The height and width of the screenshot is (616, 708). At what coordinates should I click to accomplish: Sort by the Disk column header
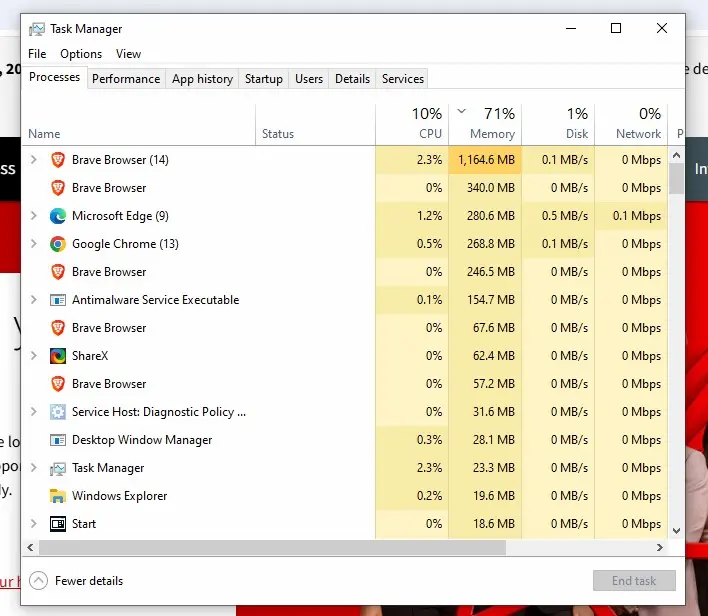(x=558, y=125)
